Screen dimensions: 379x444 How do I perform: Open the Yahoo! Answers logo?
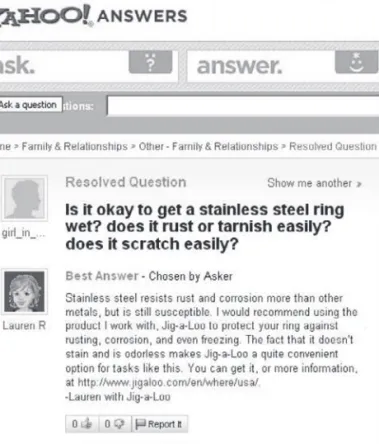point(93,16)
